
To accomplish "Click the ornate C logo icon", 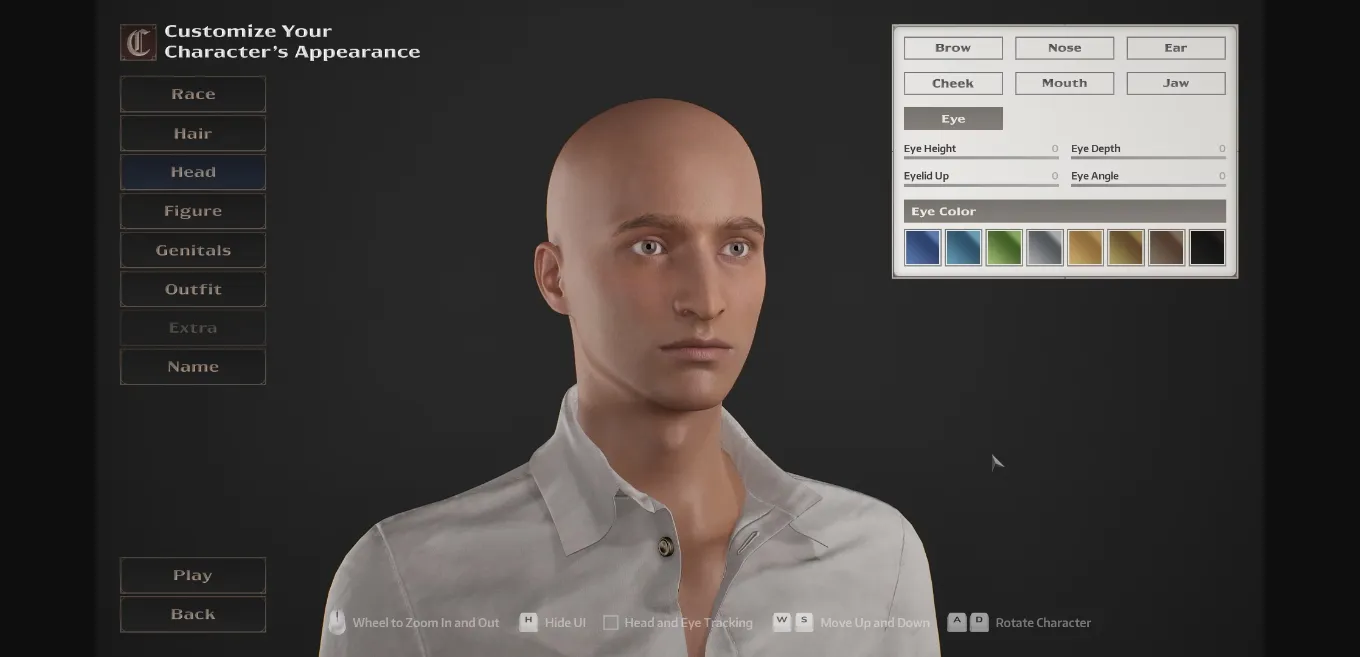I will 138,42.
